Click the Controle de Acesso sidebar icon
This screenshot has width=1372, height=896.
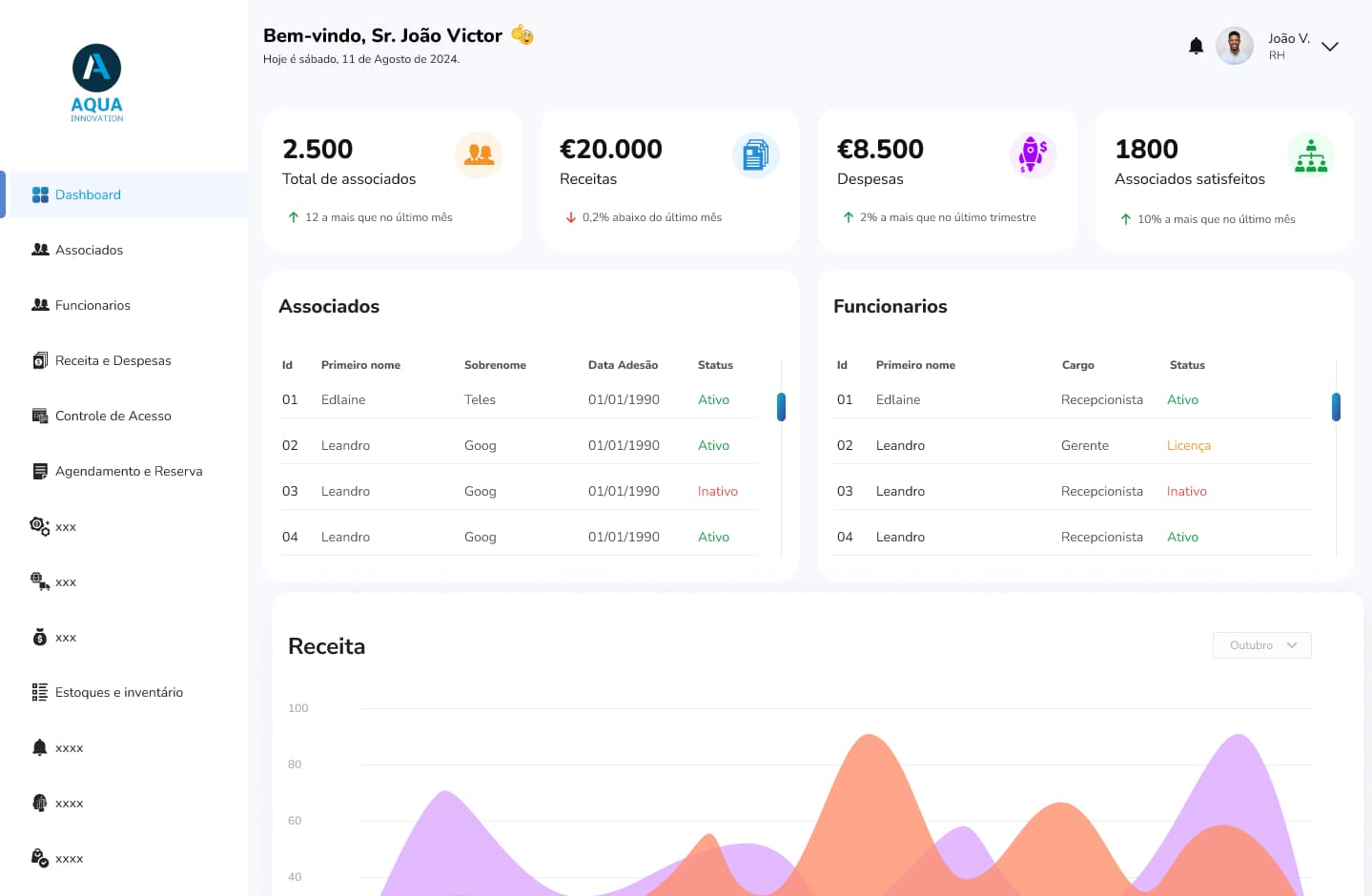[40, 416]
